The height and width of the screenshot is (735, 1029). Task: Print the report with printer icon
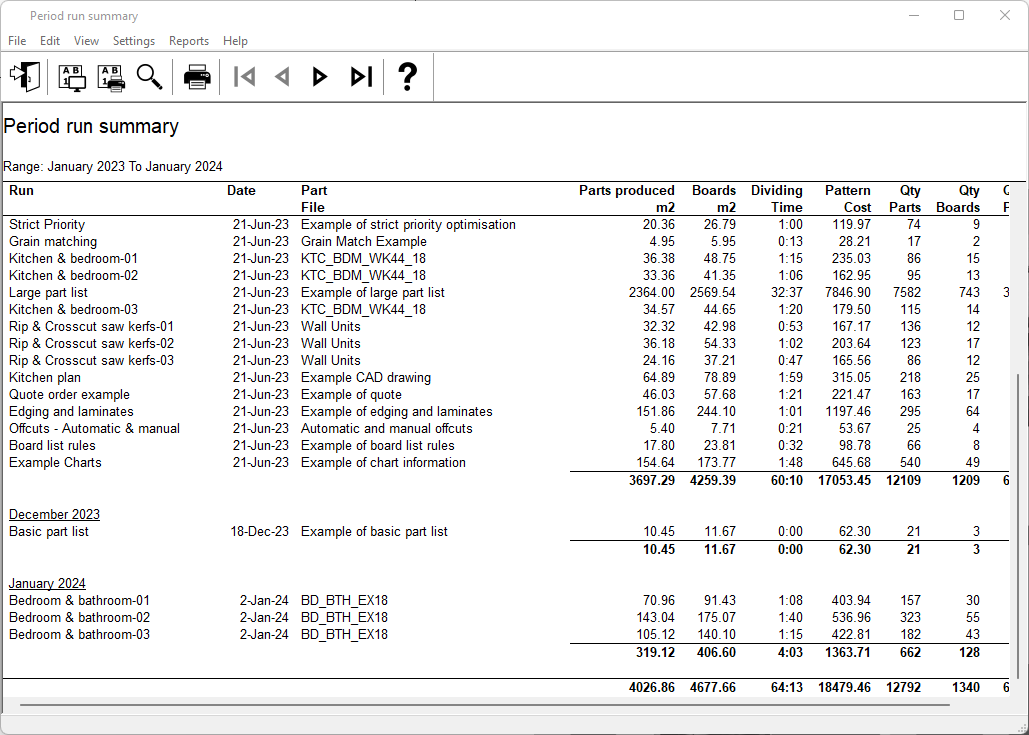[x=197, y=77]
